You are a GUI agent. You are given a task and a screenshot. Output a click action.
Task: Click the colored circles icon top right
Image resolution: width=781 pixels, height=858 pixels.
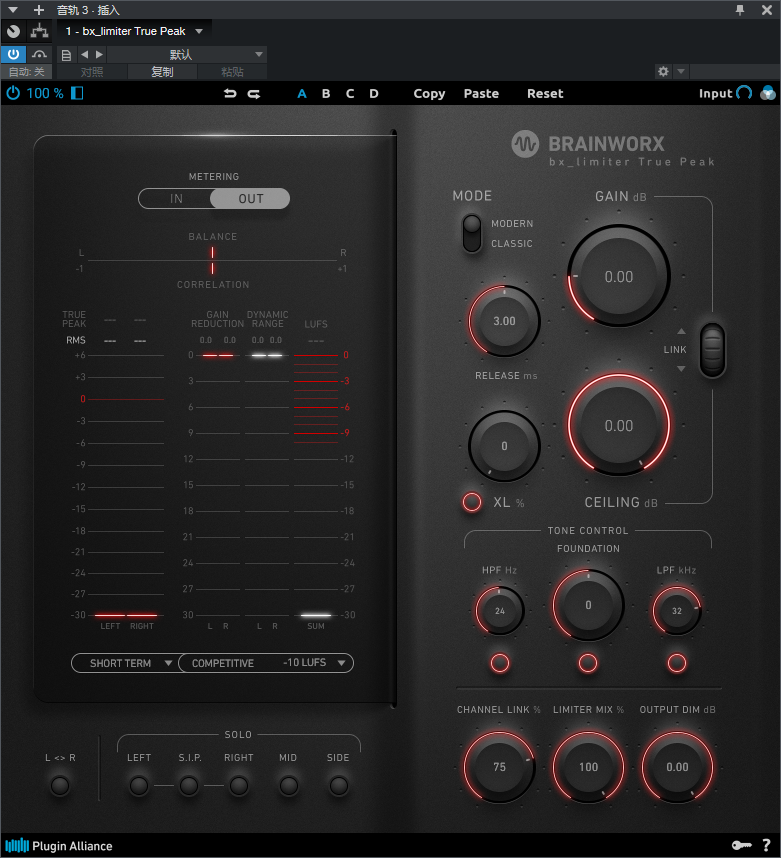[768, 93]
